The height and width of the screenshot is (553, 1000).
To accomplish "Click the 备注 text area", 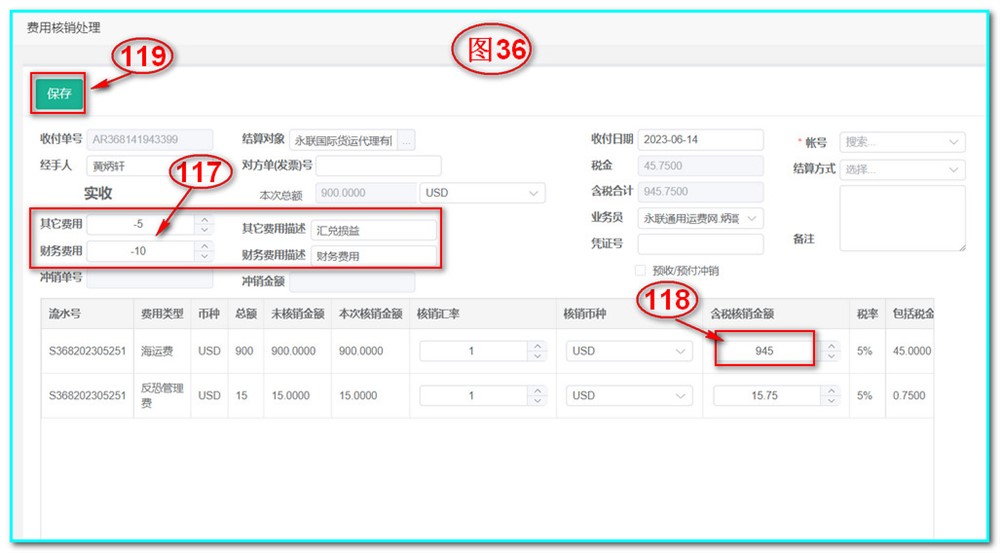I will [902, 219].
